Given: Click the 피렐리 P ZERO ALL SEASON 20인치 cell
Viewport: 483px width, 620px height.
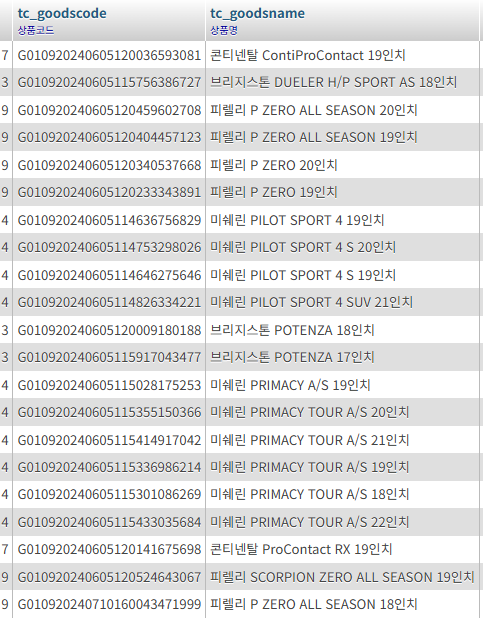Looking at the screenshot, I should click(342, 110).
